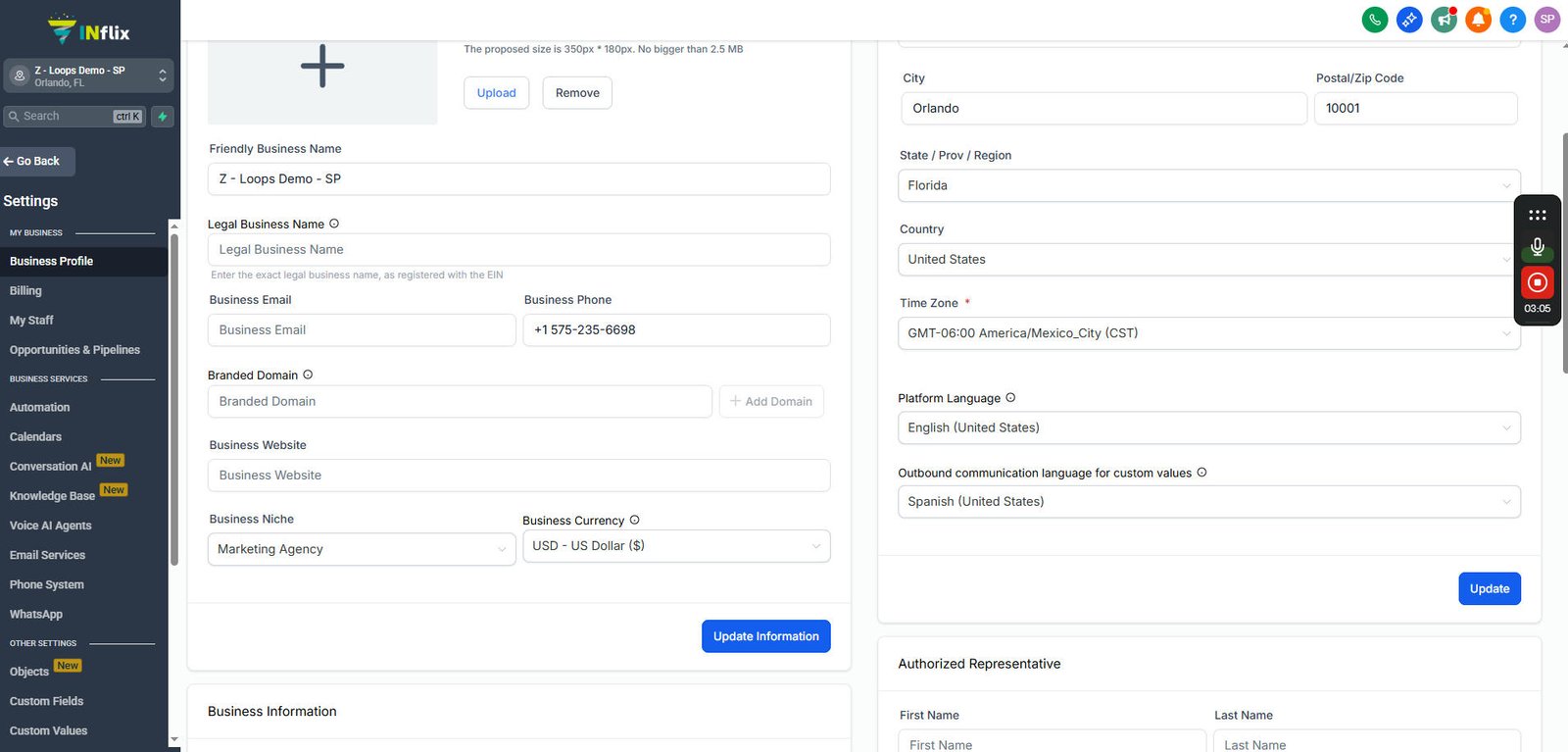This screenshot has width=1568, height=752.
Task: Click the Add Domain button
Action: point(771,401)
